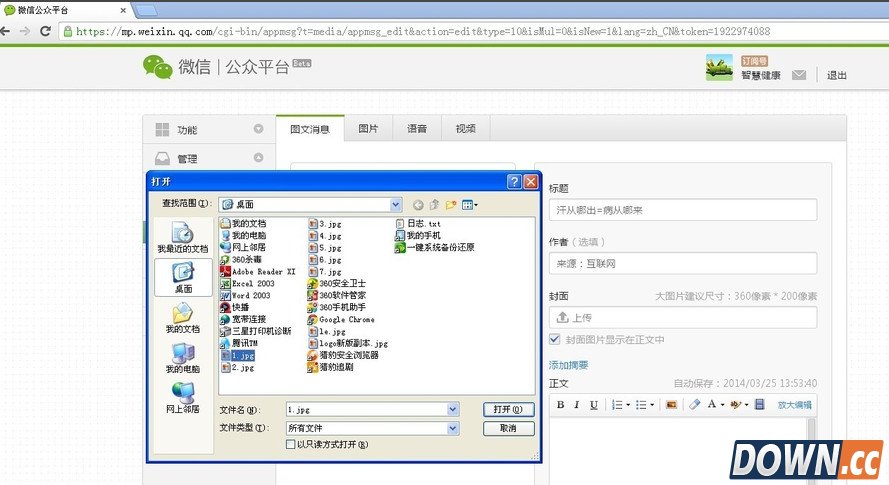The height and width of the screenshot is (485, 889).
Task: Go back with the browser back arrow
Action: point(5,31)
